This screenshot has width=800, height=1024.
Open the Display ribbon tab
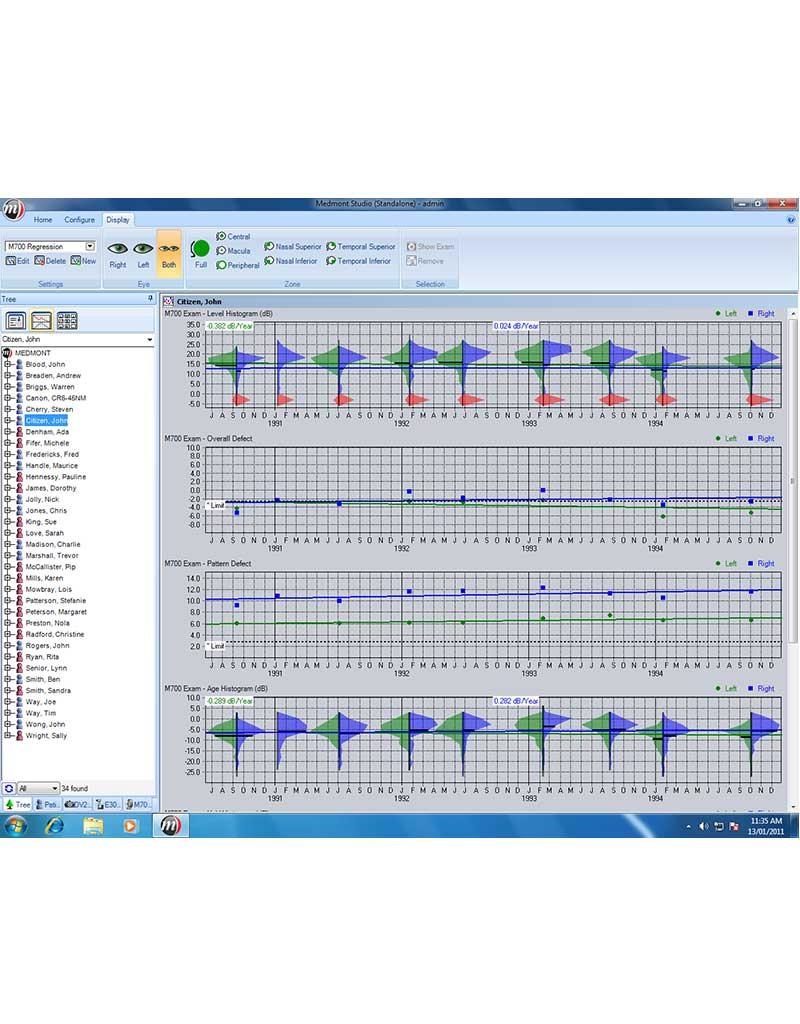click(x=118, y=220)
